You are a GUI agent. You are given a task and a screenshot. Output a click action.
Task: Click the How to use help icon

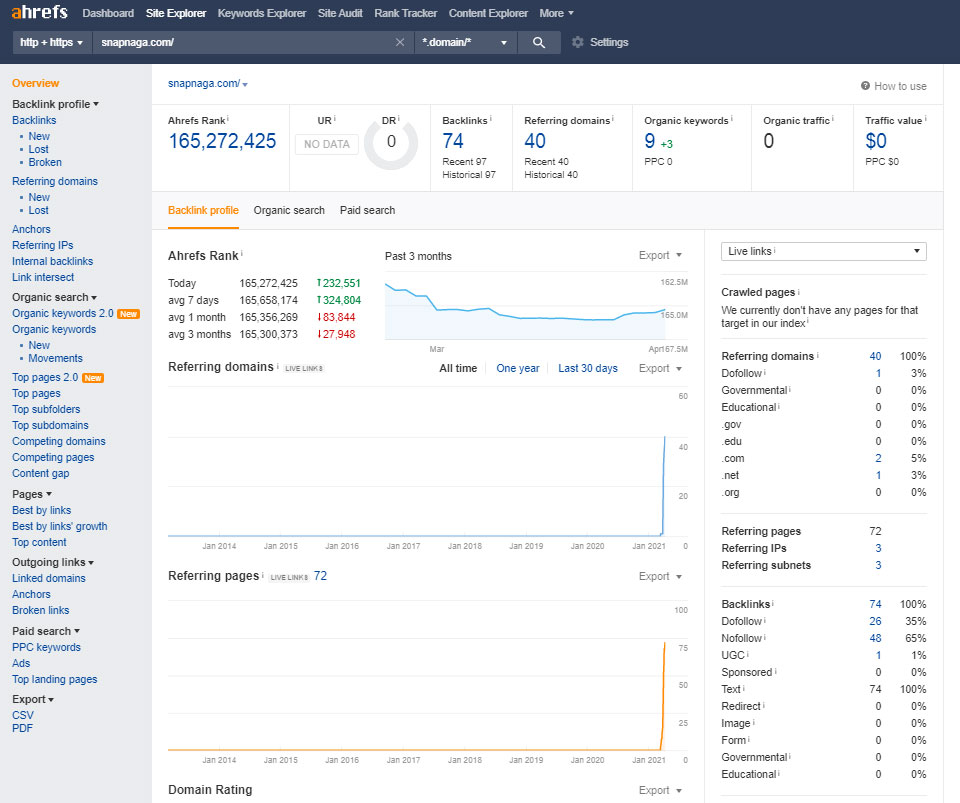click(865, 86)
